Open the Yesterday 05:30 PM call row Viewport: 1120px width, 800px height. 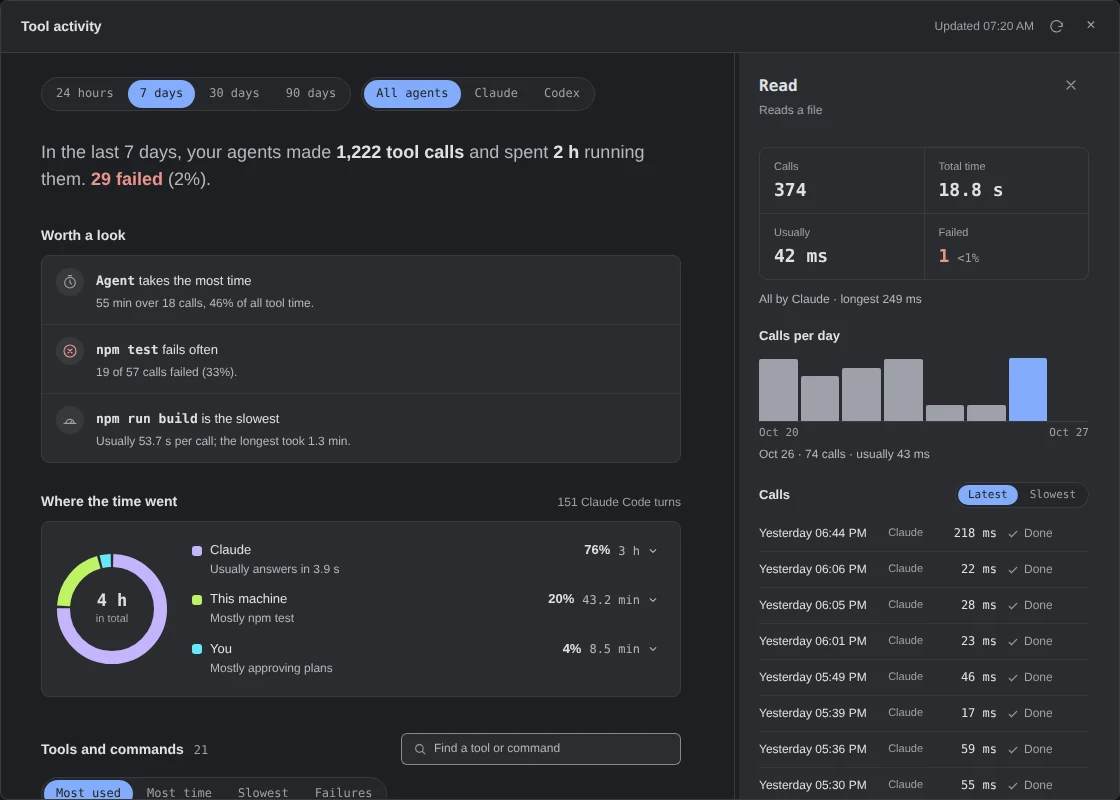point(924,785)
